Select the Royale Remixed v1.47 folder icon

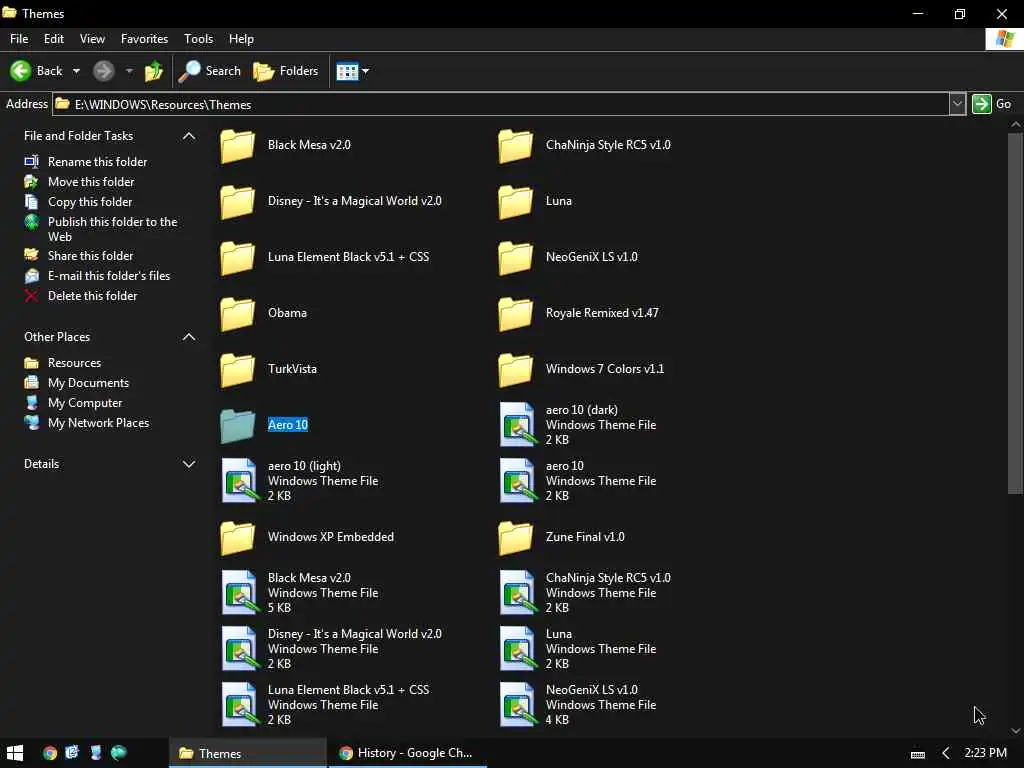coord(515,313)
